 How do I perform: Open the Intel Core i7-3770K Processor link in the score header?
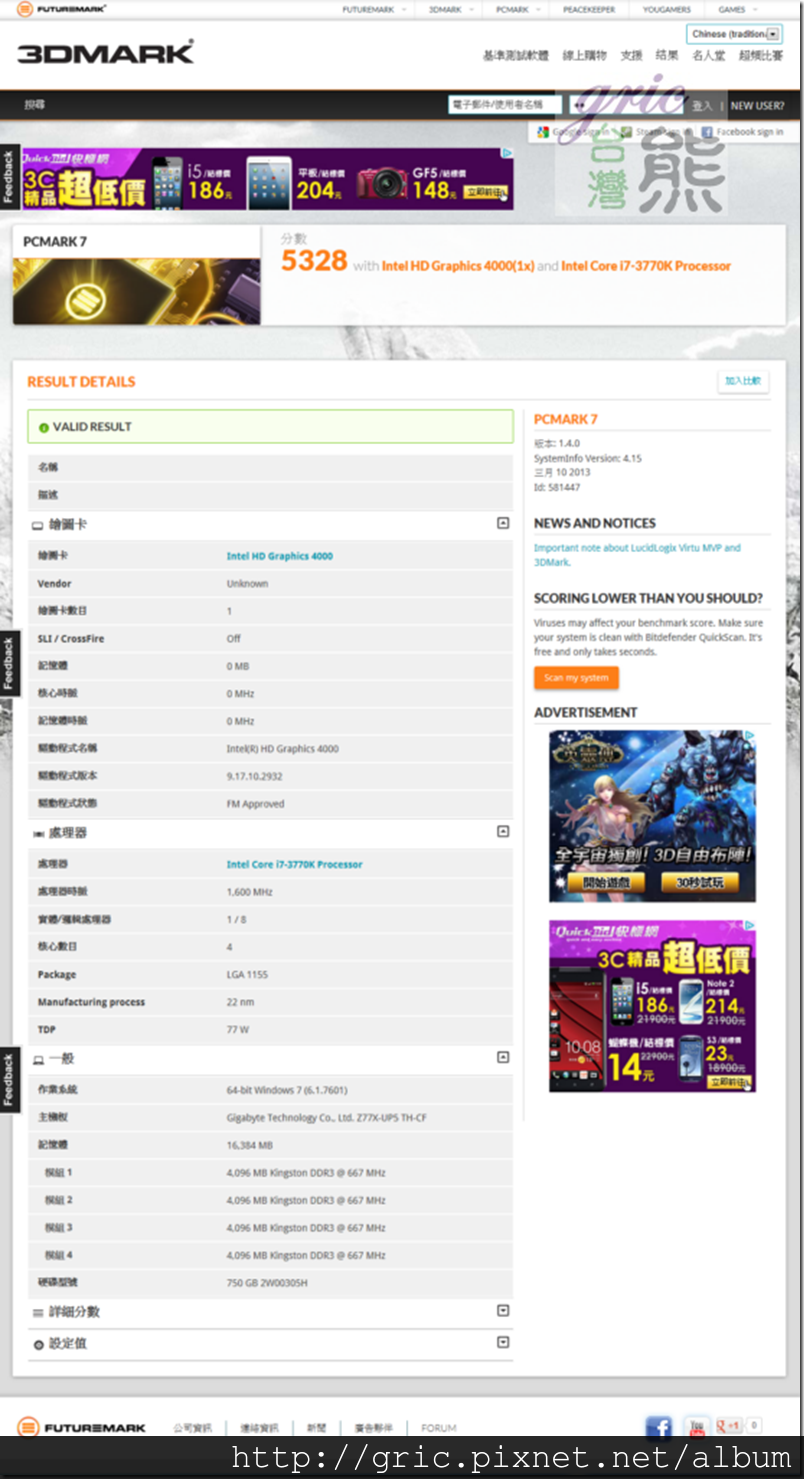(646, 266)
